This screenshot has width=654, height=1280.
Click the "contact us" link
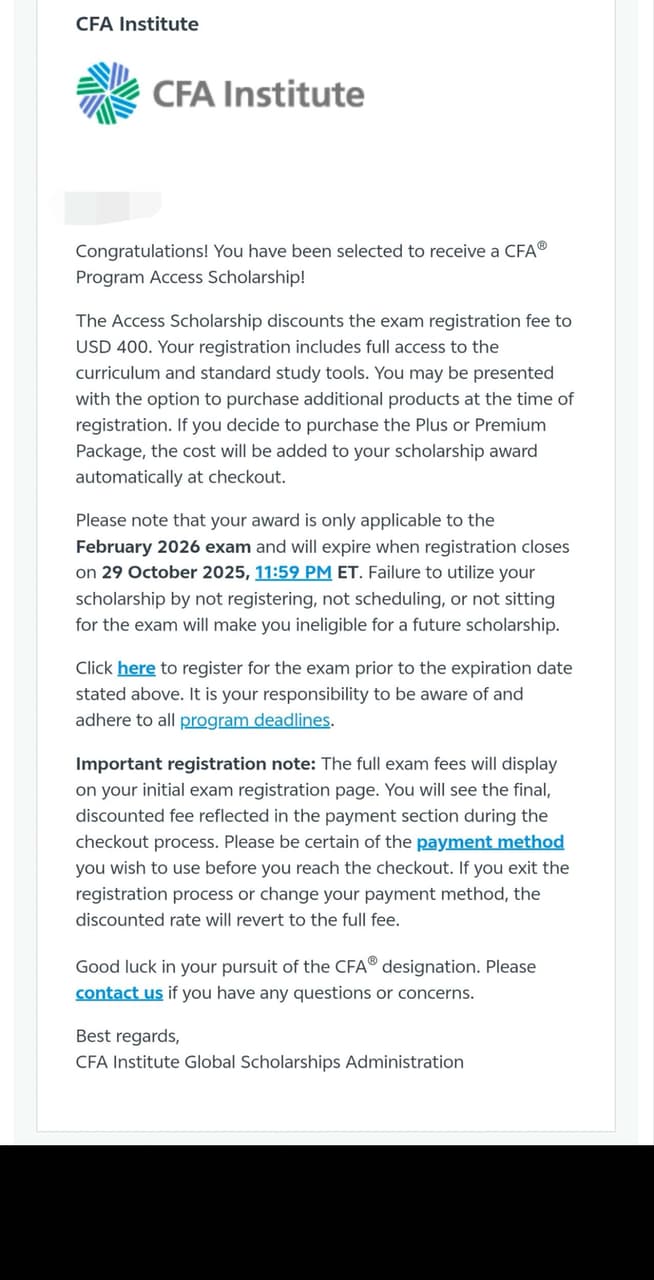119,993
